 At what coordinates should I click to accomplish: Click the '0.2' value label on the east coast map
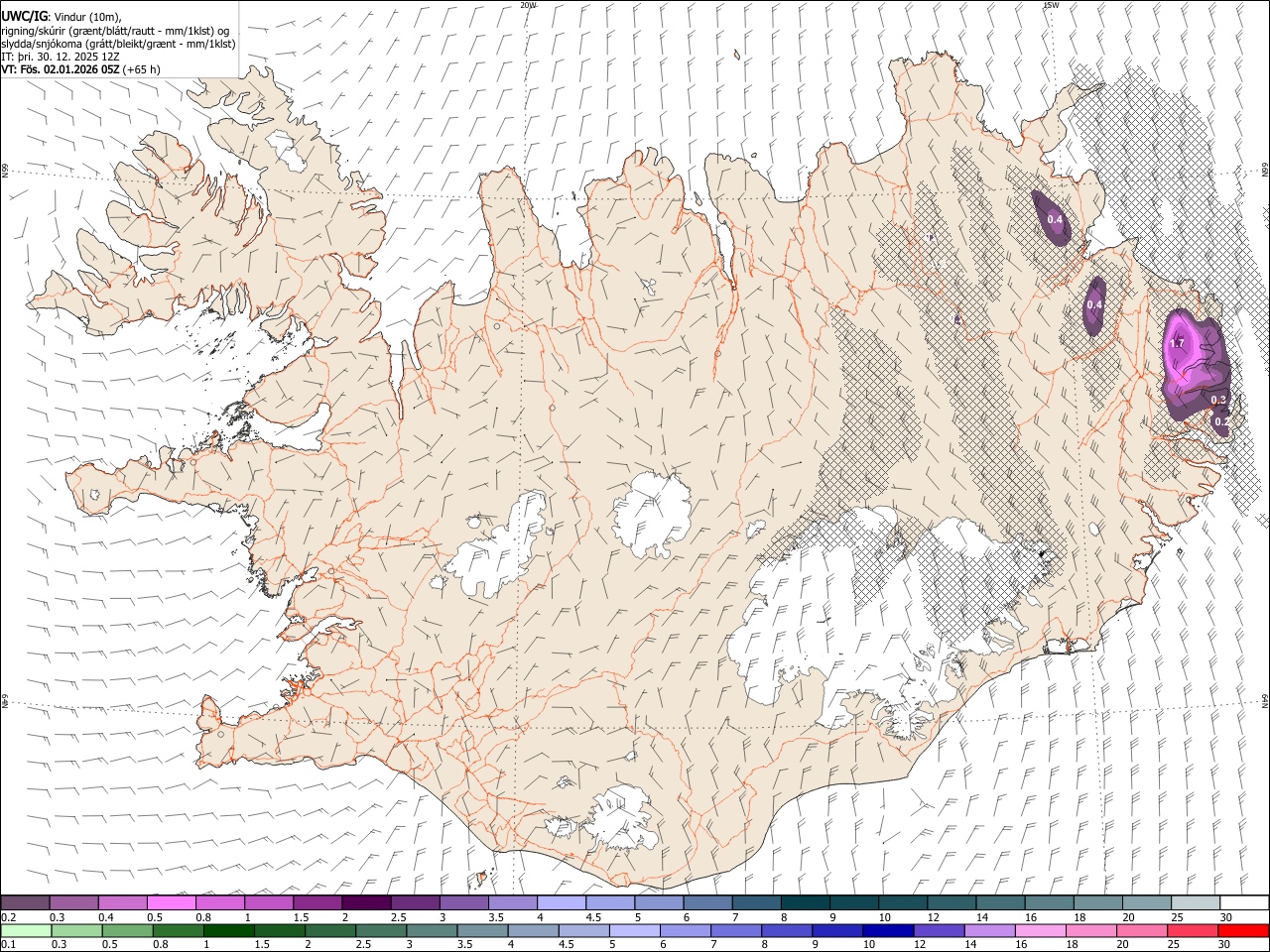pos(1222,421)
